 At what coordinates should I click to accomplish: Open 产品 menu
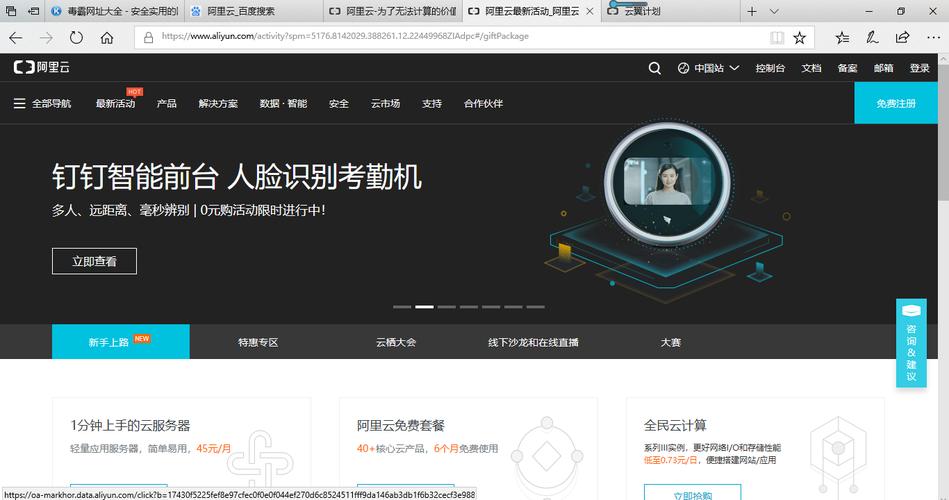166,104
